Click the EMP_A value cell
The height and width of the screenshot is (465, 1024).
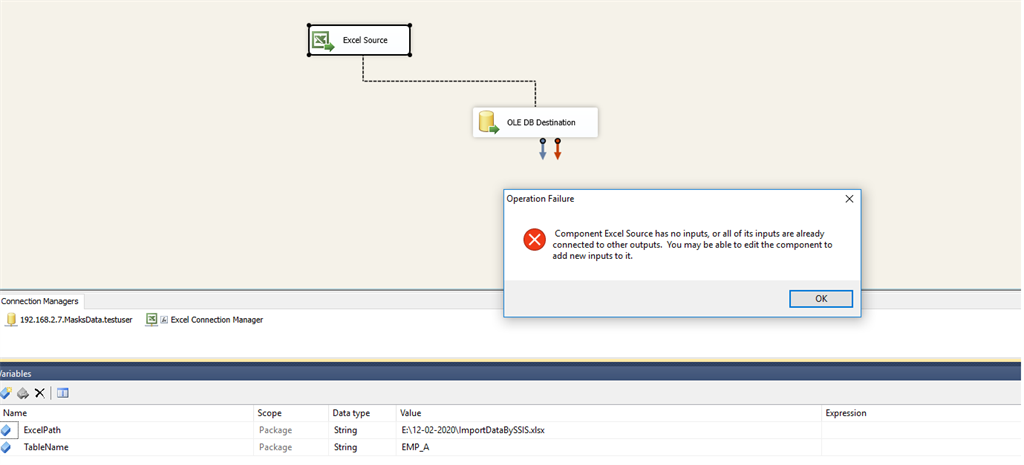coord(609,447)
